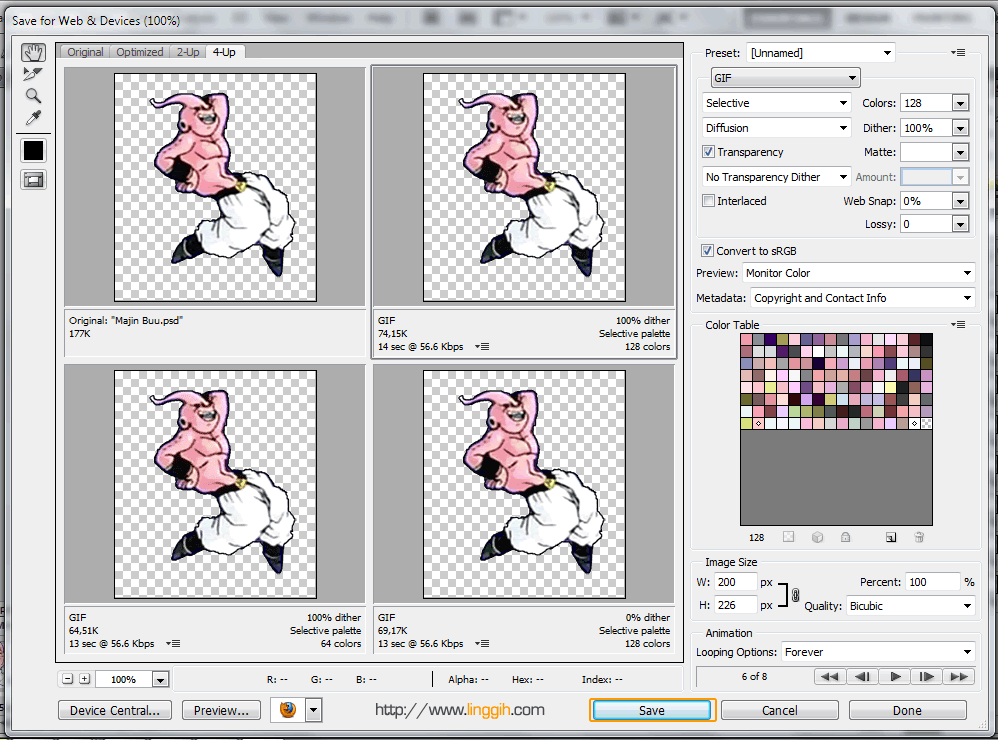Toggle the constrain proportions link icon
Image resolution: width=998 pixels, height=740 pixels.
[795, 595]
